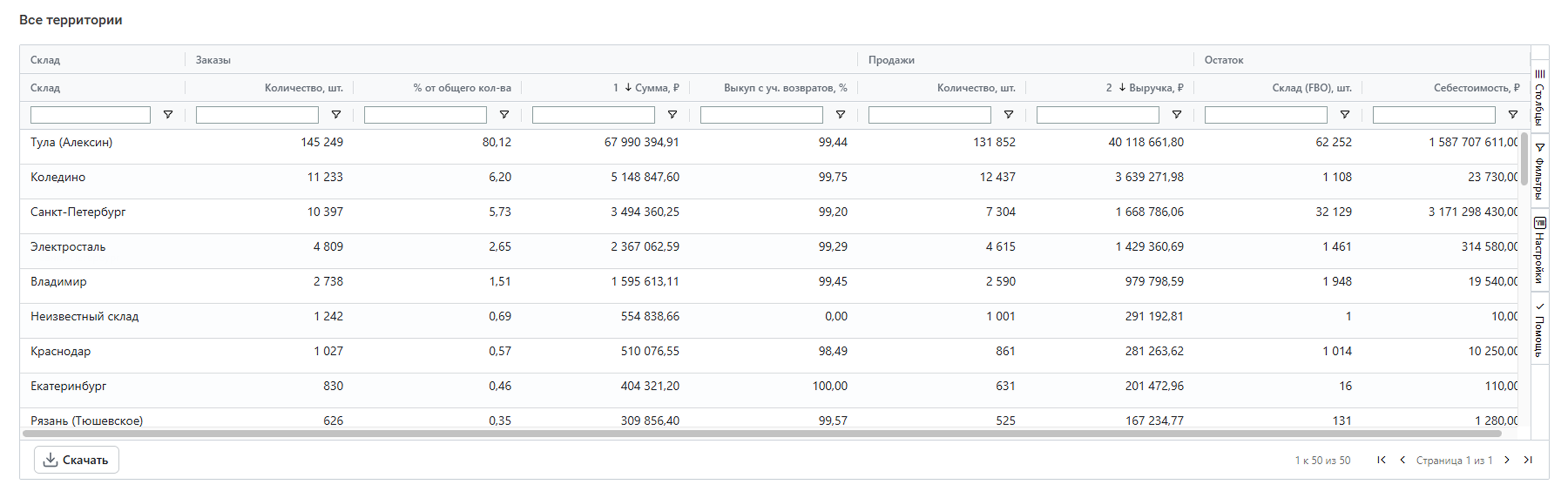Open the Столбцы side panel tab

pos(1539,97)
